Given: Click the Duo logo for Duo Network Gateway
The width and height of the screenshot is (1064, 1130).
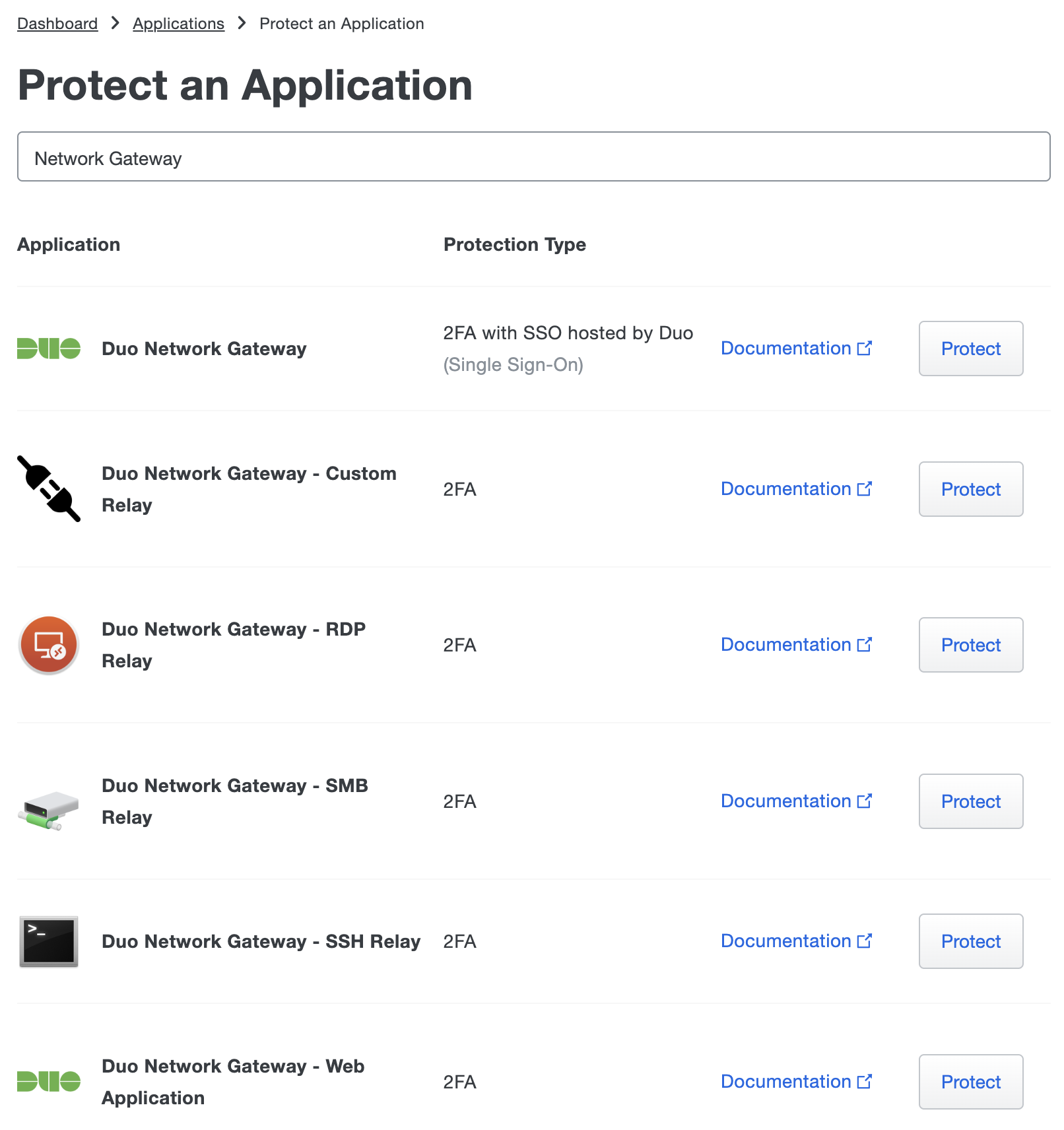Looking at the screenshot, I should tap(49, 349).
